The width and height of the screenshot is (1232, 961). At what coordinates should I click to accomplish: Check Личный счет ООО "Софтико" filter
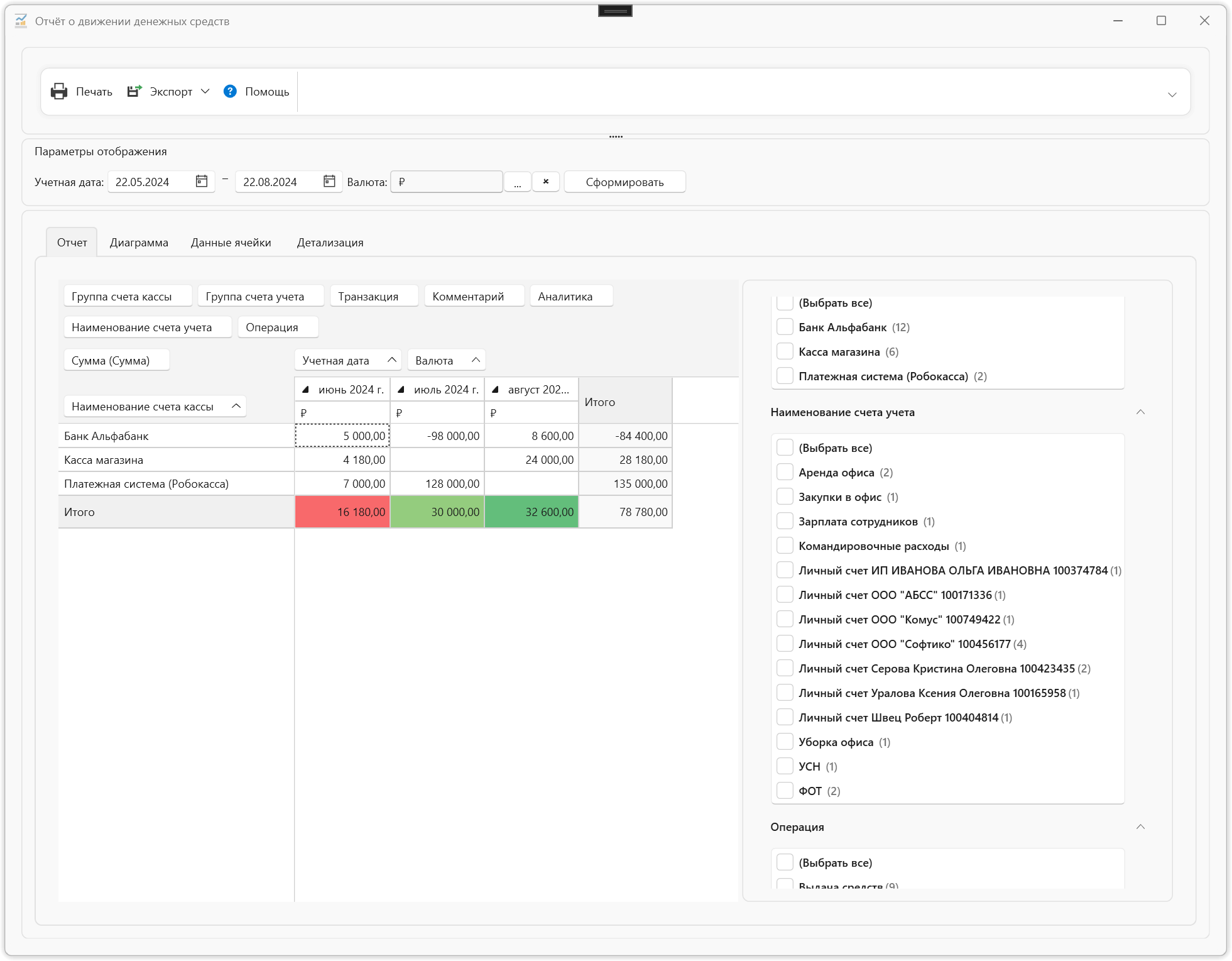coord(785,644)
